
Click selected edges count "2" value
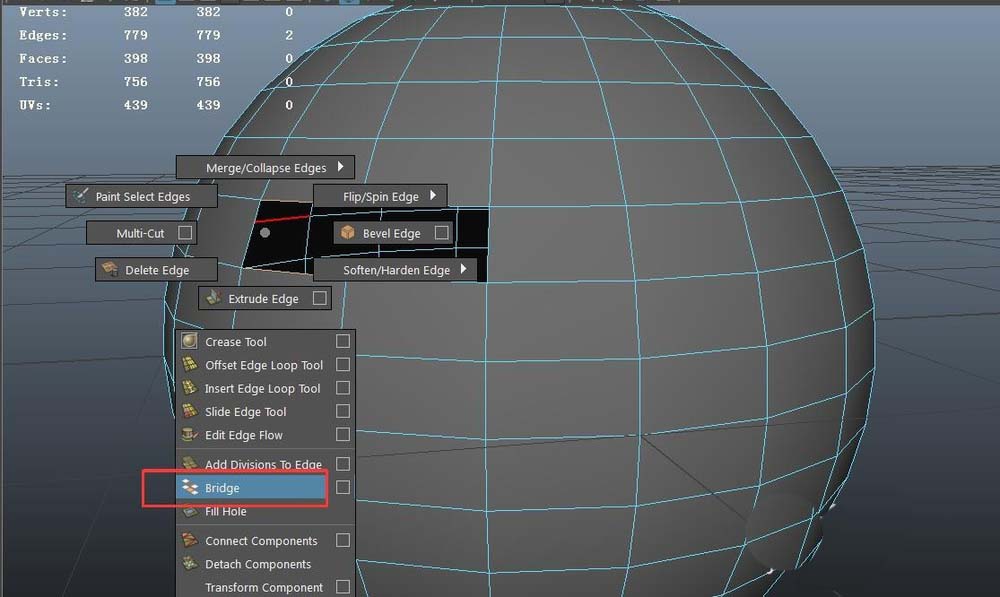(x=289, y=35)
